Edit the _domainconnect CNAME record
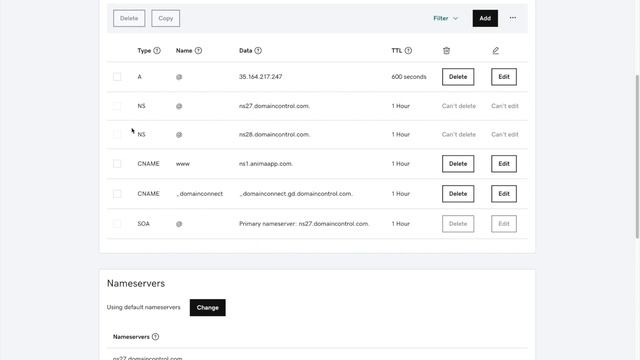This screenshot has height=360, width=640. click(x=504, y=194)
